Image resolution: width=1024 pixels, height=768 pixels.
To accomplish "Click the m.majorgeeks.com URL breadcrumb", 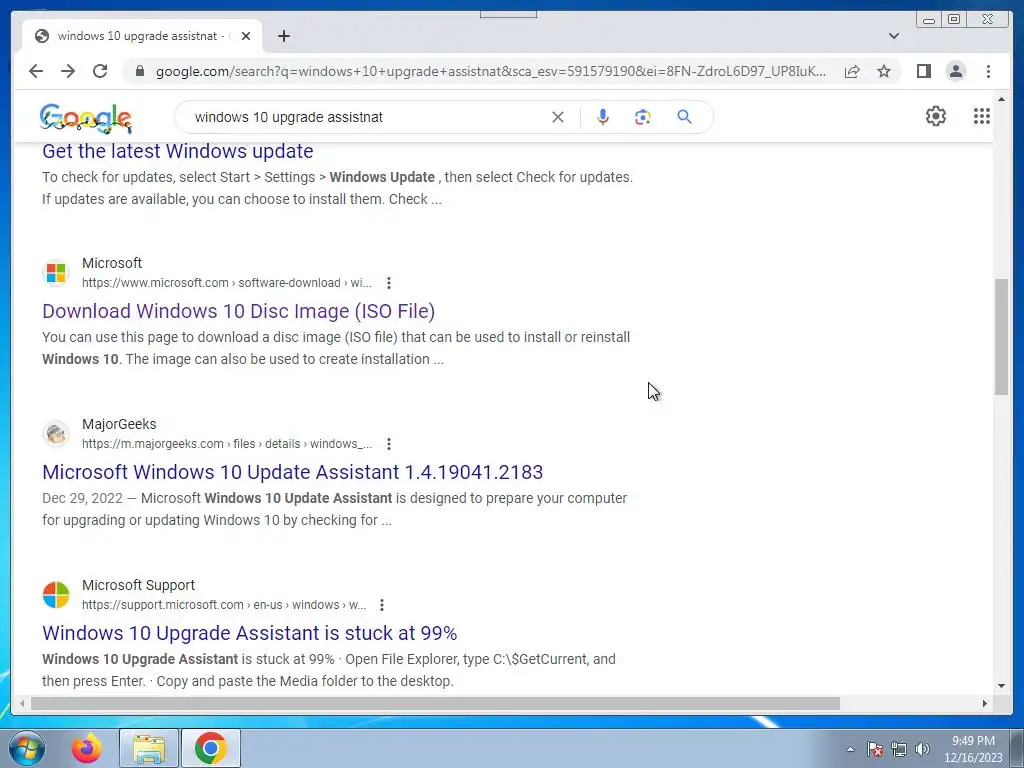I will (x=227, y=444).
